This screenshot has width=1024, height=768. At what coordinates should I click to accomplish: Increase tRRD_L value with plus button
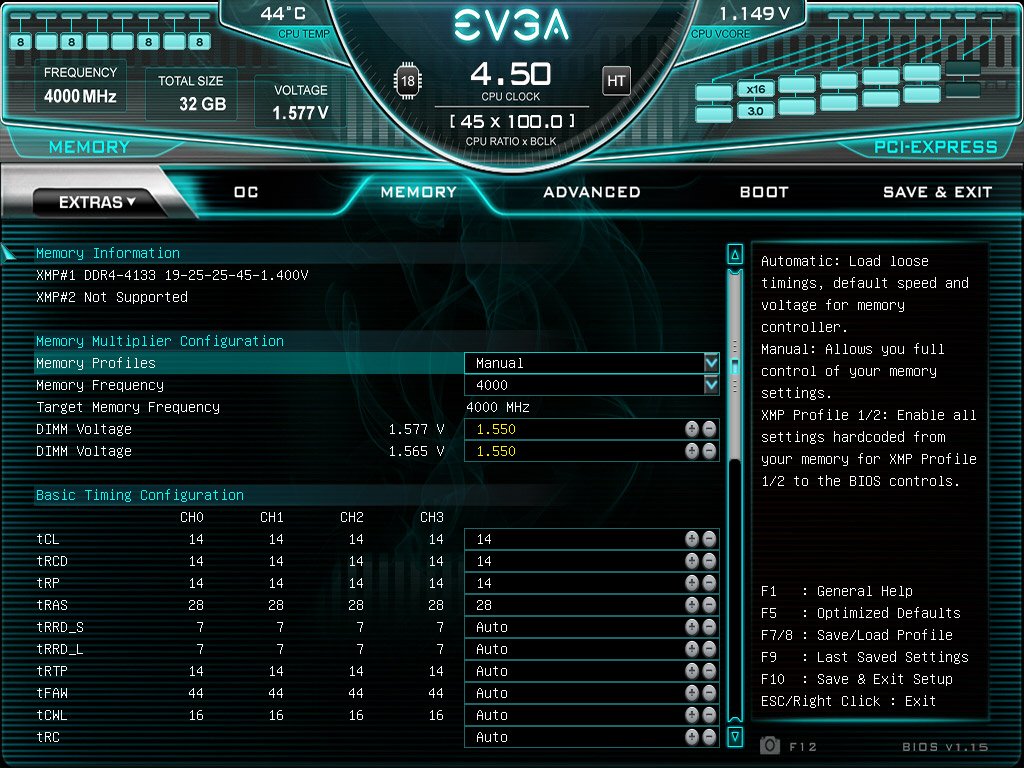pos(692,649)
